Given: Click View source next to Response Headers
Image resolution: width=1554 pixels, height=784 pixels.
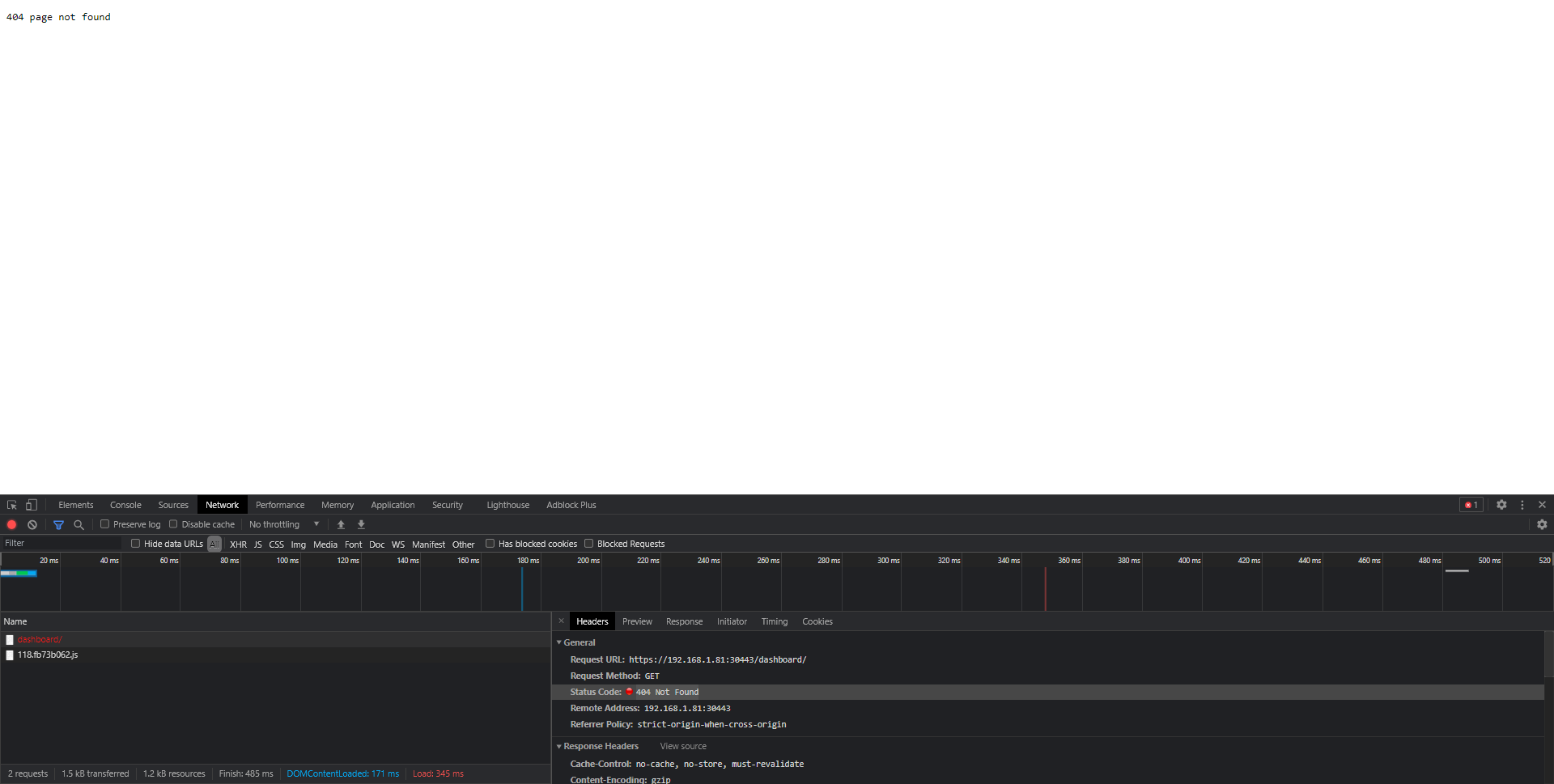Looking at the screenshot, I should pyautogui.click(x=682, y=746).
